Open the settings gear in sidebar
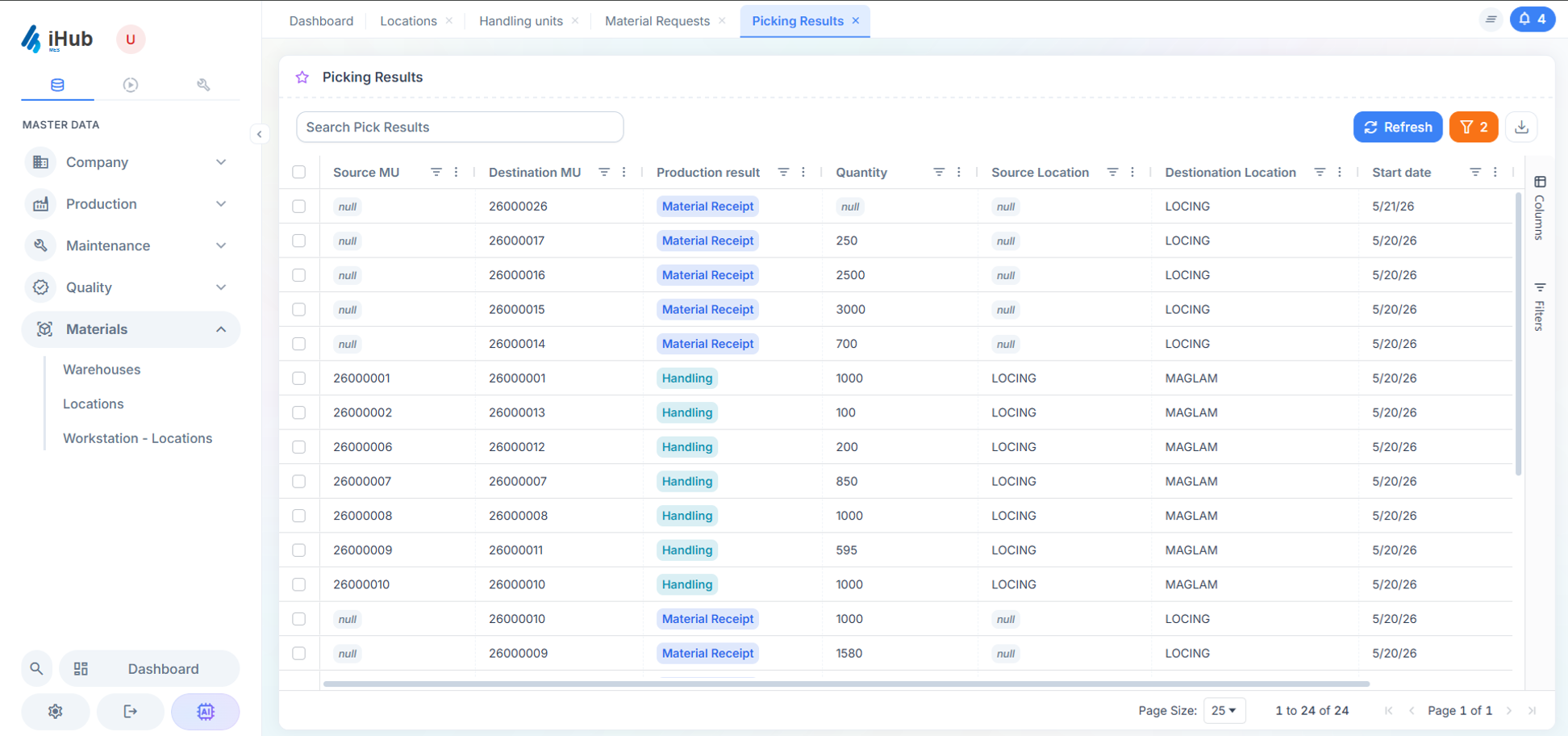Image resolution: width=1568 pixels, height=736 pixels. 56,711
